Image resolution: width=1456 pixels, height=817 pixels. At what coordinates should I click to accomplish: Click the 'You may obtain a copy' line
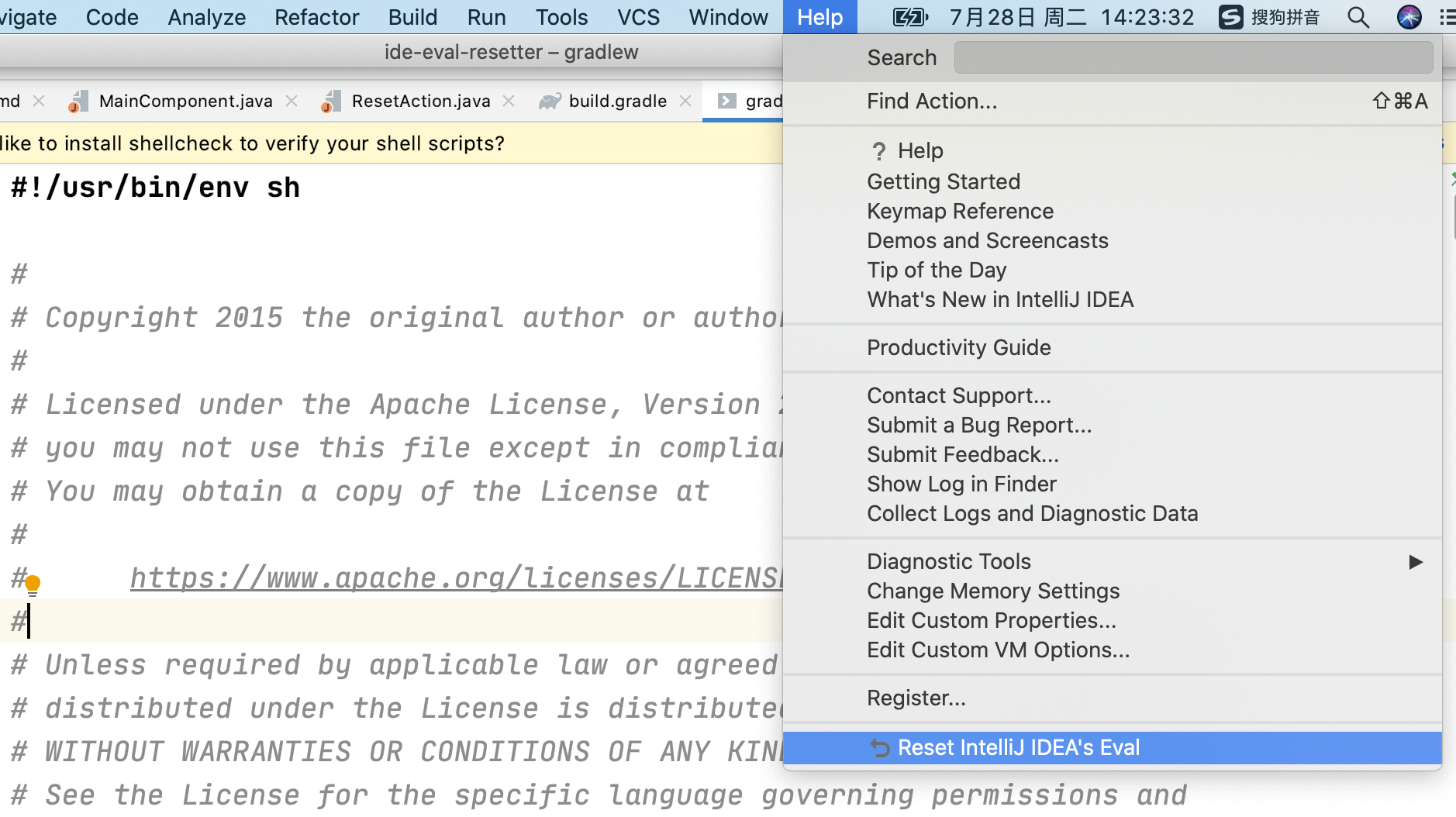click(x=361, y=491)
